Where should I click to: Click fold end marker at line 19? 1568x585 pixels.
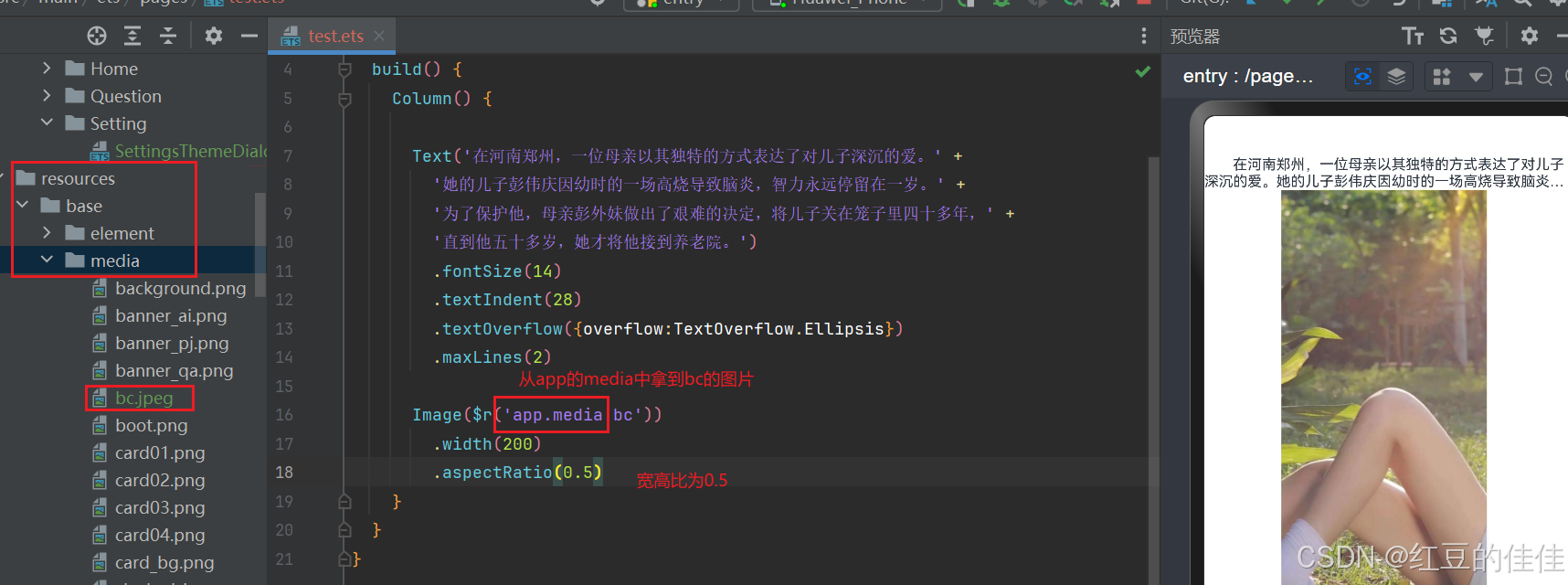[x=344, y=501]
